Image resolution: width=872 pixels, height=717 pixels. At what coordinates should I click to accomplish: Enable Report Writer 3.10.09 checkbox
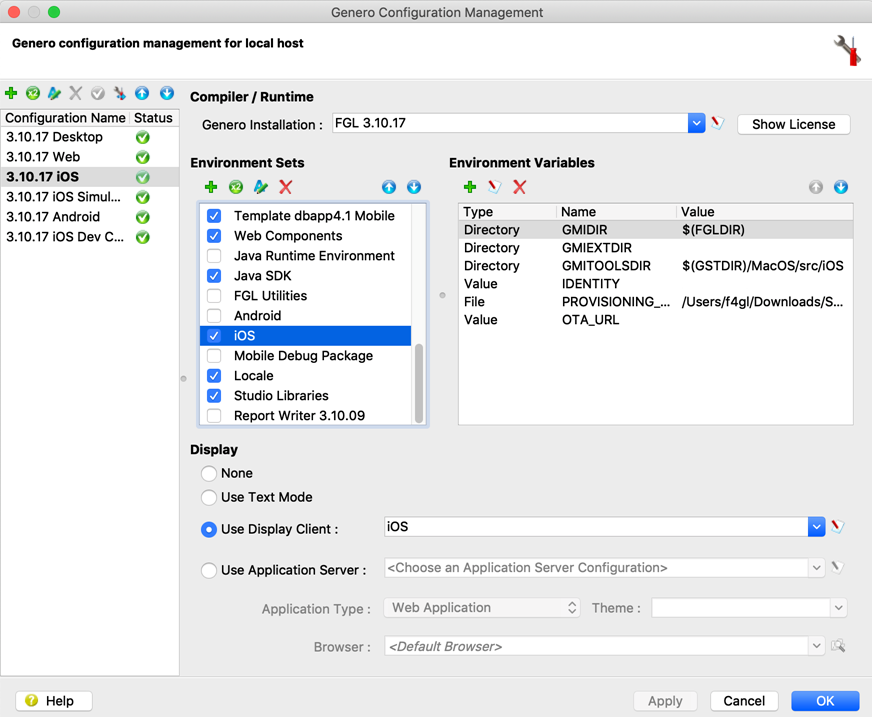(x=214, y=416)
